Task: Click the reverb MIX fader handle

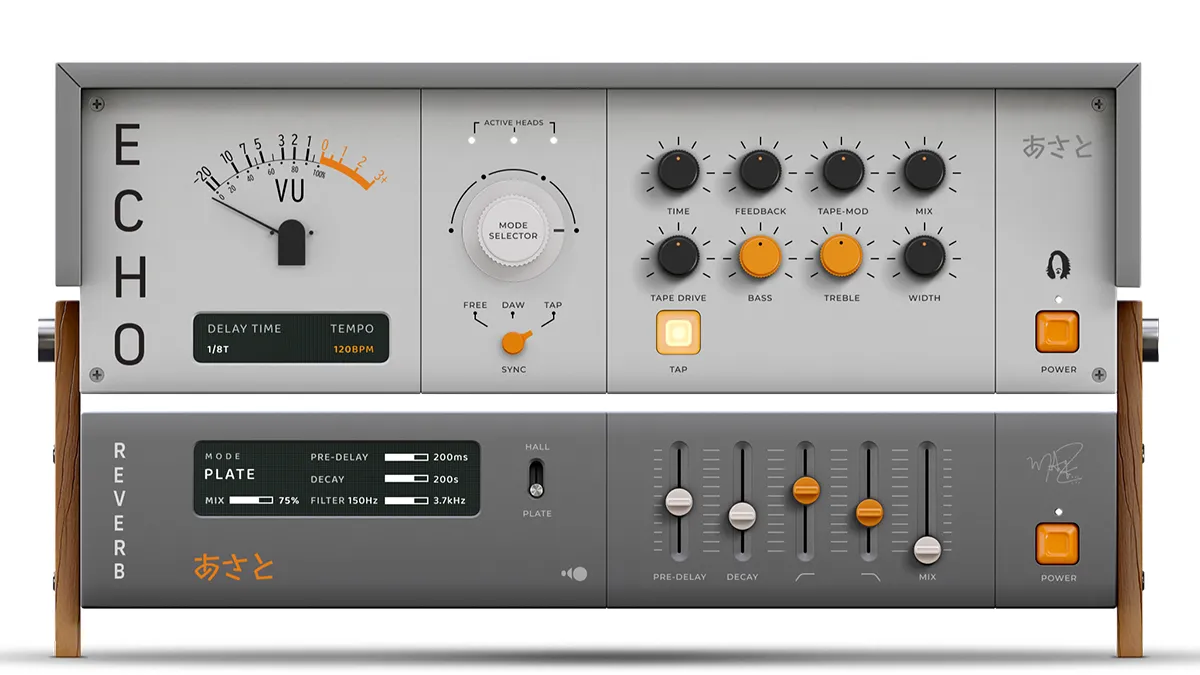Action: coord(927,549)
